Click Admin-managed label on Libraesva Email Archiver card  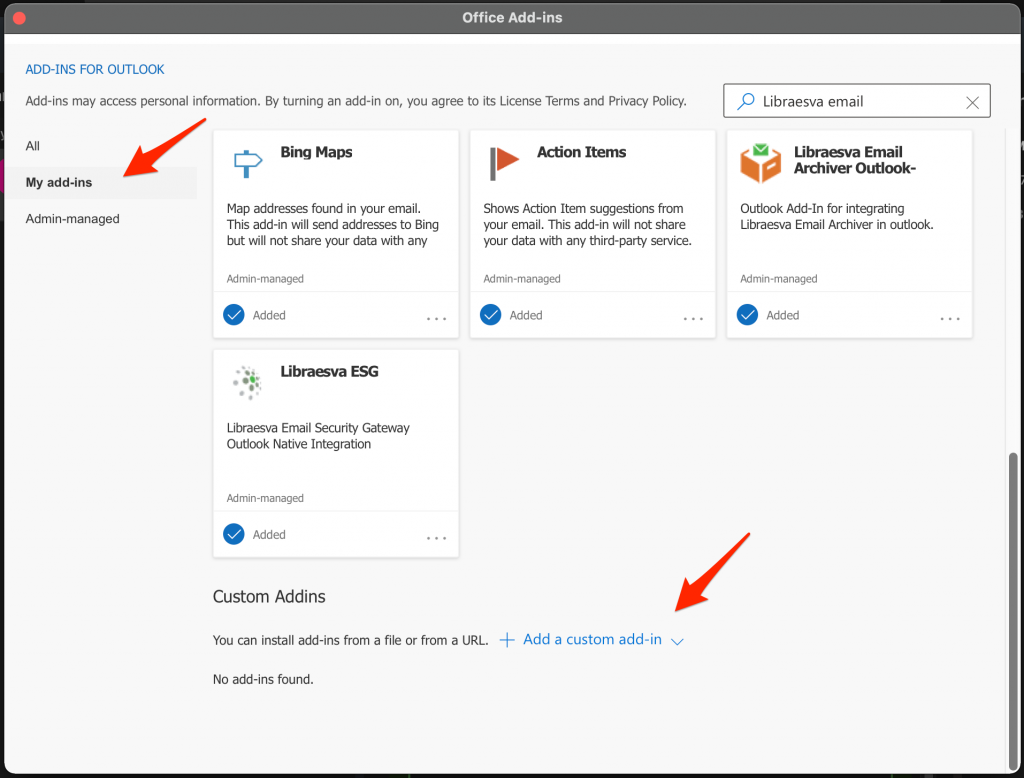click(x=778, y=279)
